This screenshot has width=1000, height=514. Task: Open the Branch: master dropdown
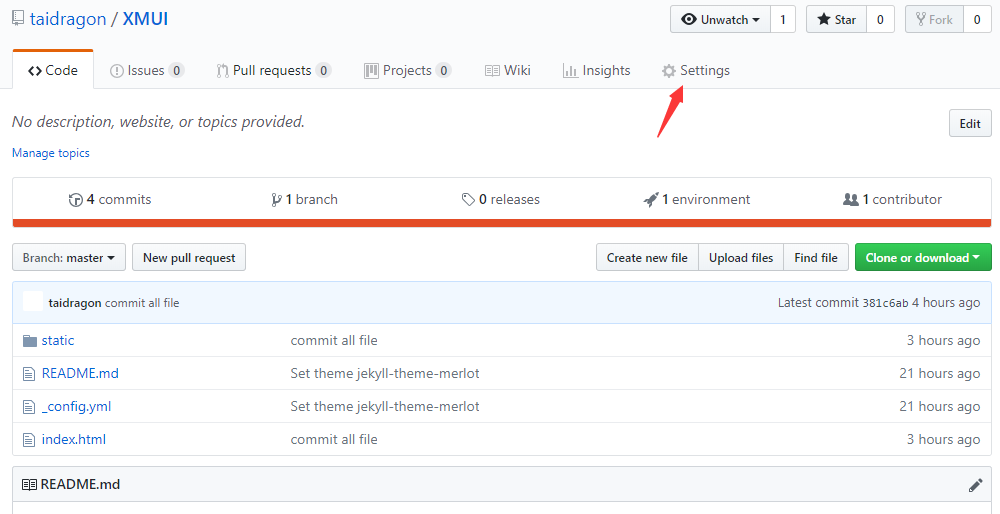pyautogui.click(x=69, y=258)
